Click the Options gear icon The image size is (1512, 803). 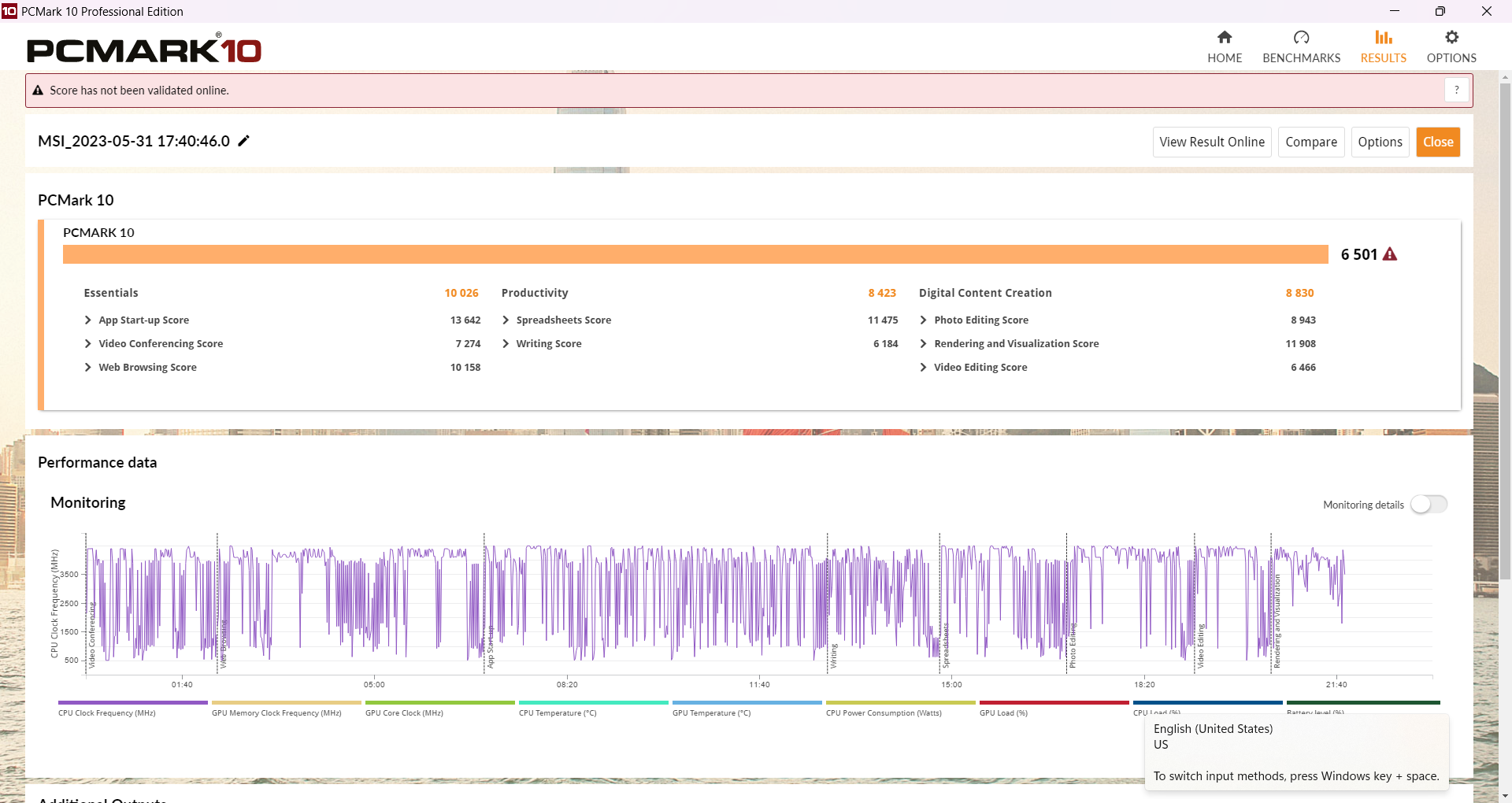tap(1451, 37)
